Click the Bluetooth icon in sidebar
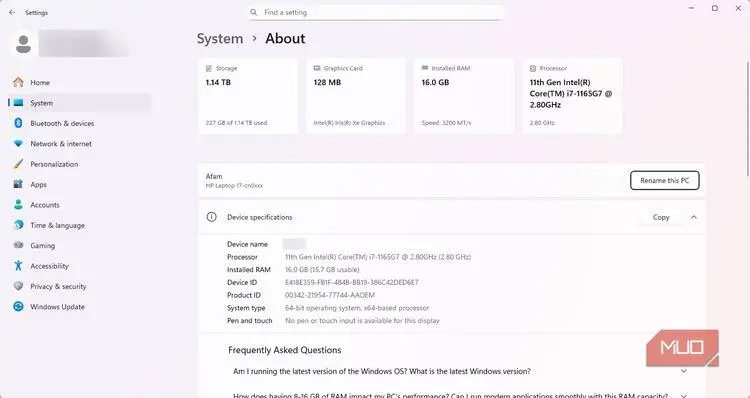750x398 pixels. pos(18,123)
